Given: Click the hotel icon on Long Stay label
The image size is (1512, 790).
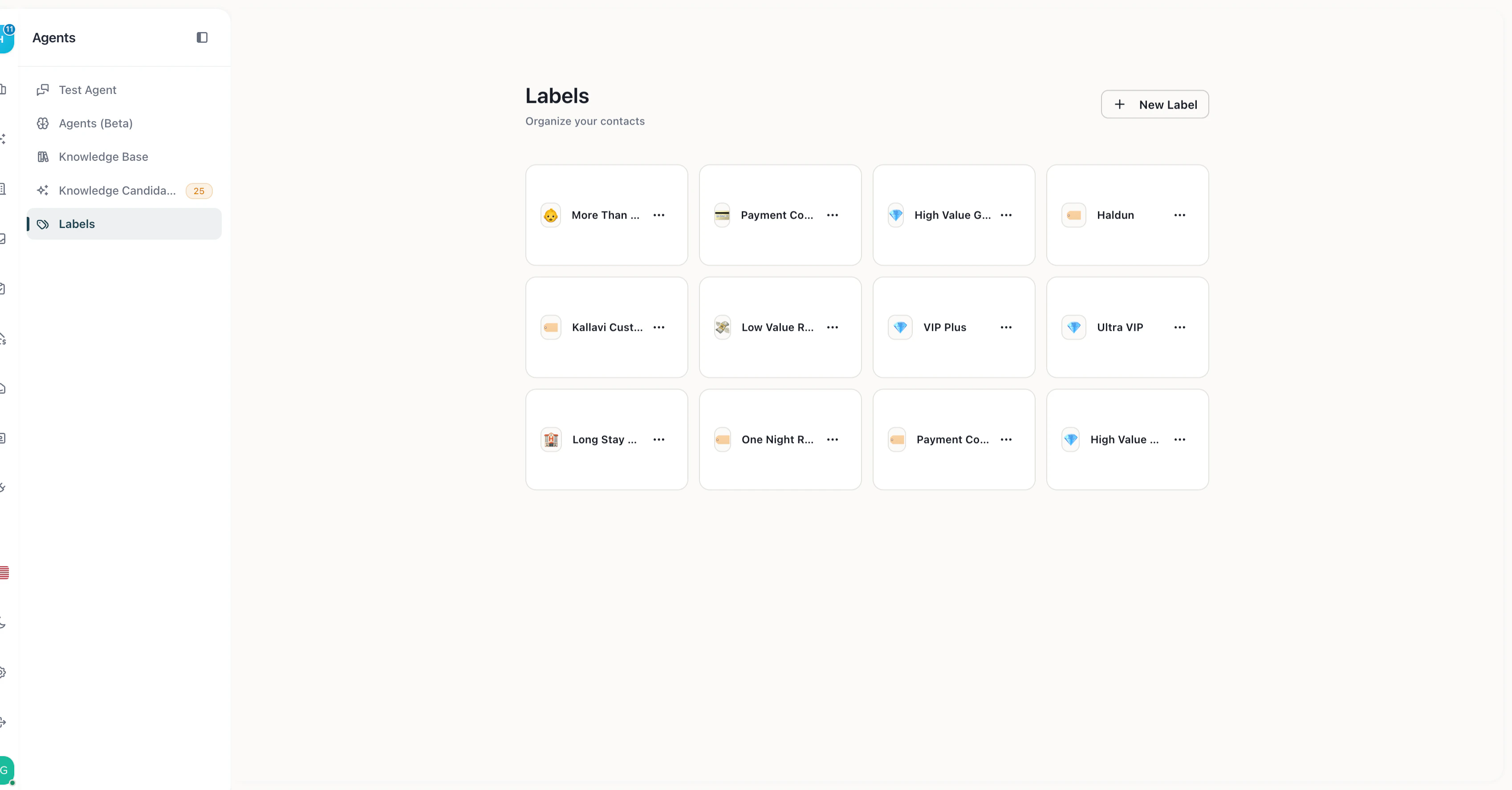Looking at the screenshot, I should click(x=551, y=440).
